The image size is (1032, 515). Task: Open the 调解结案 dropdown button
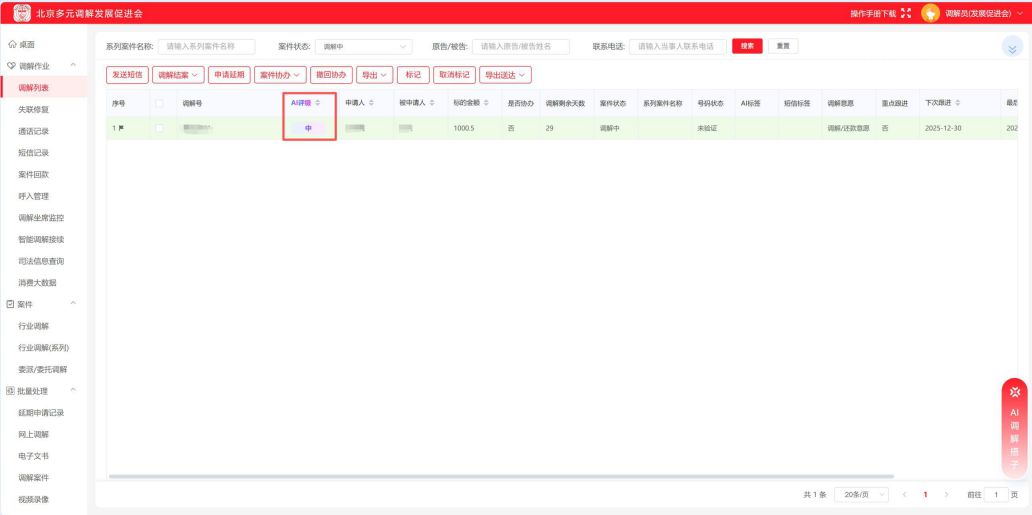tap(178, 75)
